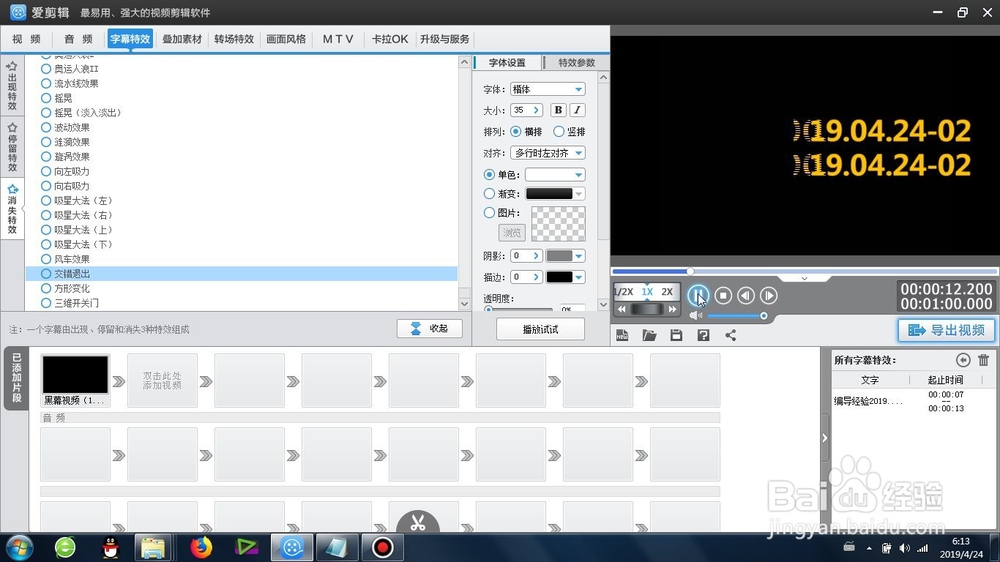1000x562 pixels.
Task: Open the 单色 color dropdown
Action: coord(555,174)
